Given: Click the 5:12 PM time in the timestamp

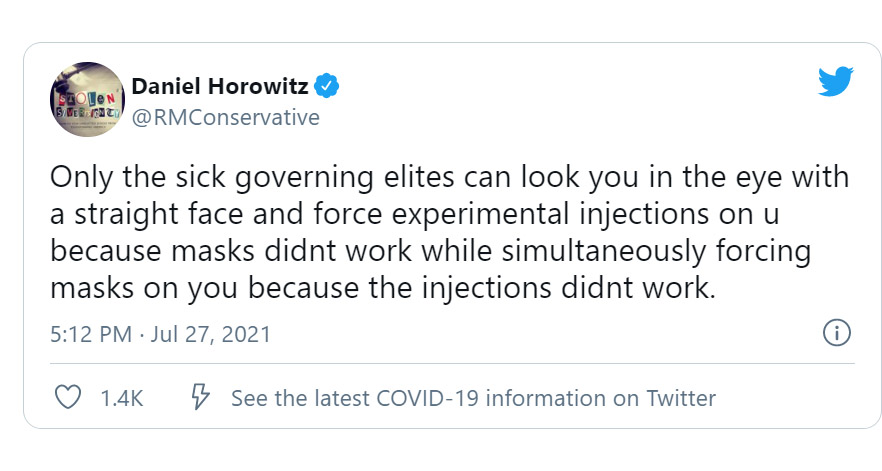Looking at the screenshot, I should point(90,333).
